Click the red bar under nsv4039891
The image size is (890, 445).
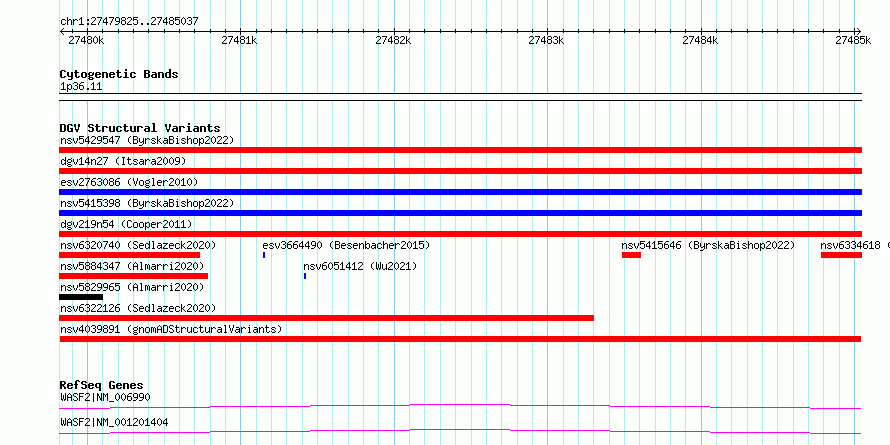pyautogui.click(x=460, y=339)
